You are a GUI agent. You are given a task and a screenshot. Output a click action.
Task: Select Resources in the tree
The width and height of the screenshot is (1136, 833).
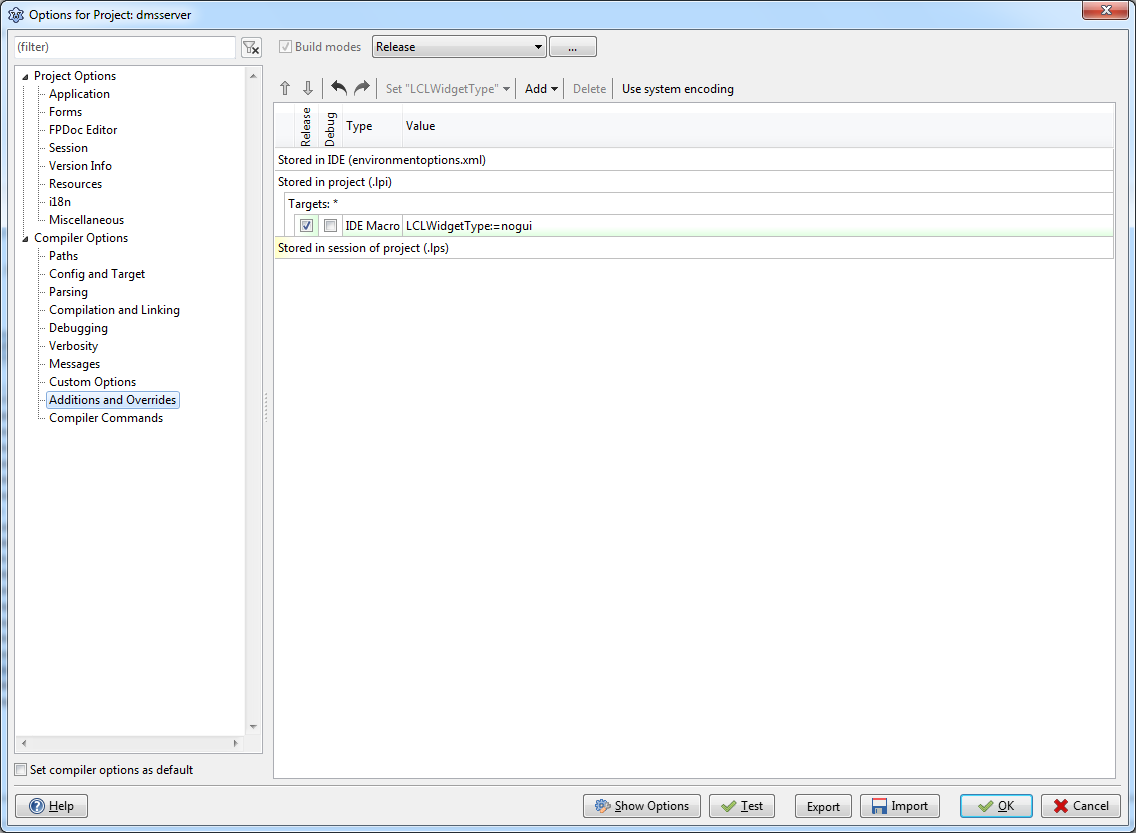click(x=75, y=184)
